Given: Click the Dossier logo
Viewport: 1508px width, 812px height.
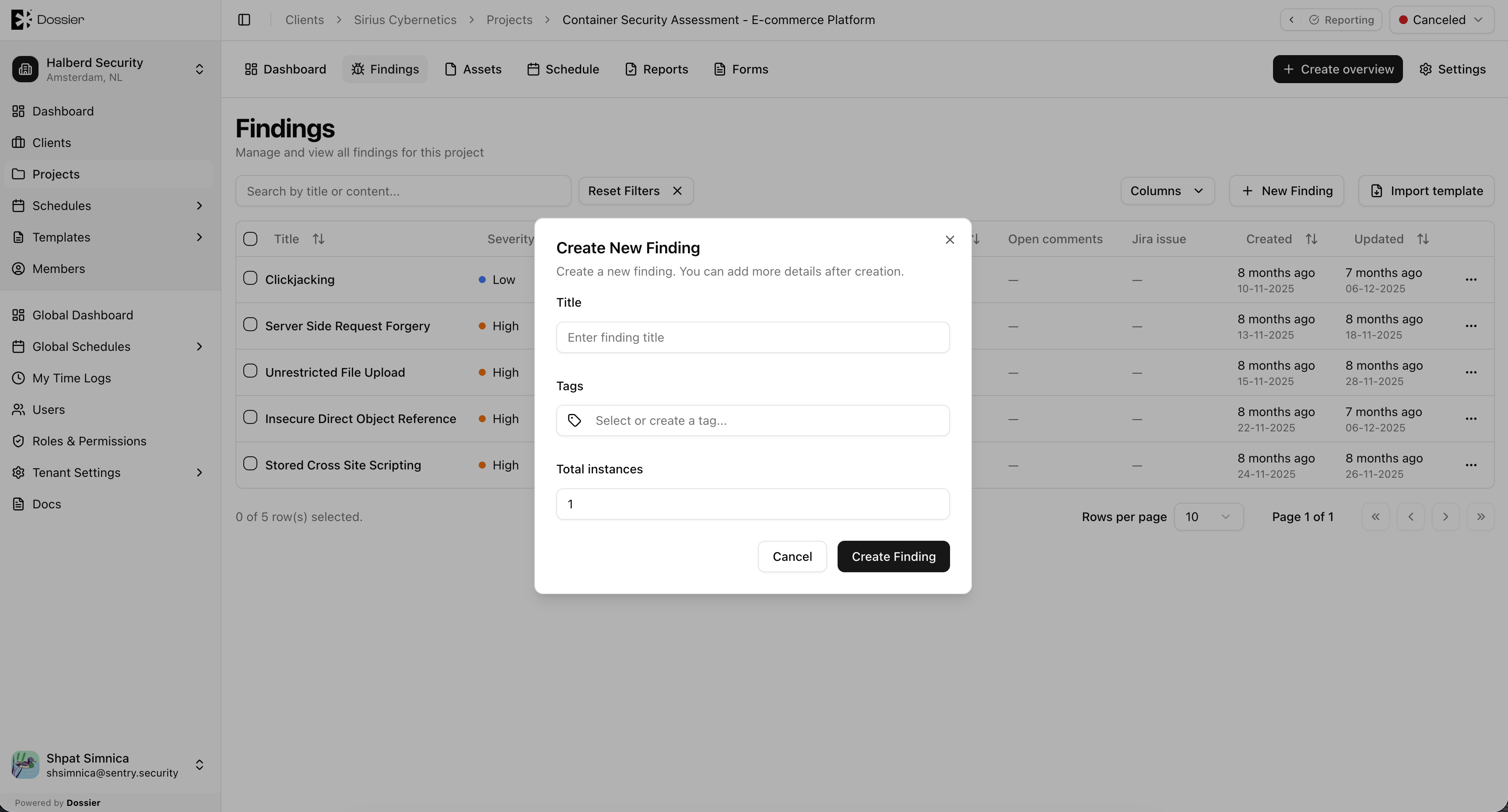Looking at the screenshot, I should pos(47,19).
